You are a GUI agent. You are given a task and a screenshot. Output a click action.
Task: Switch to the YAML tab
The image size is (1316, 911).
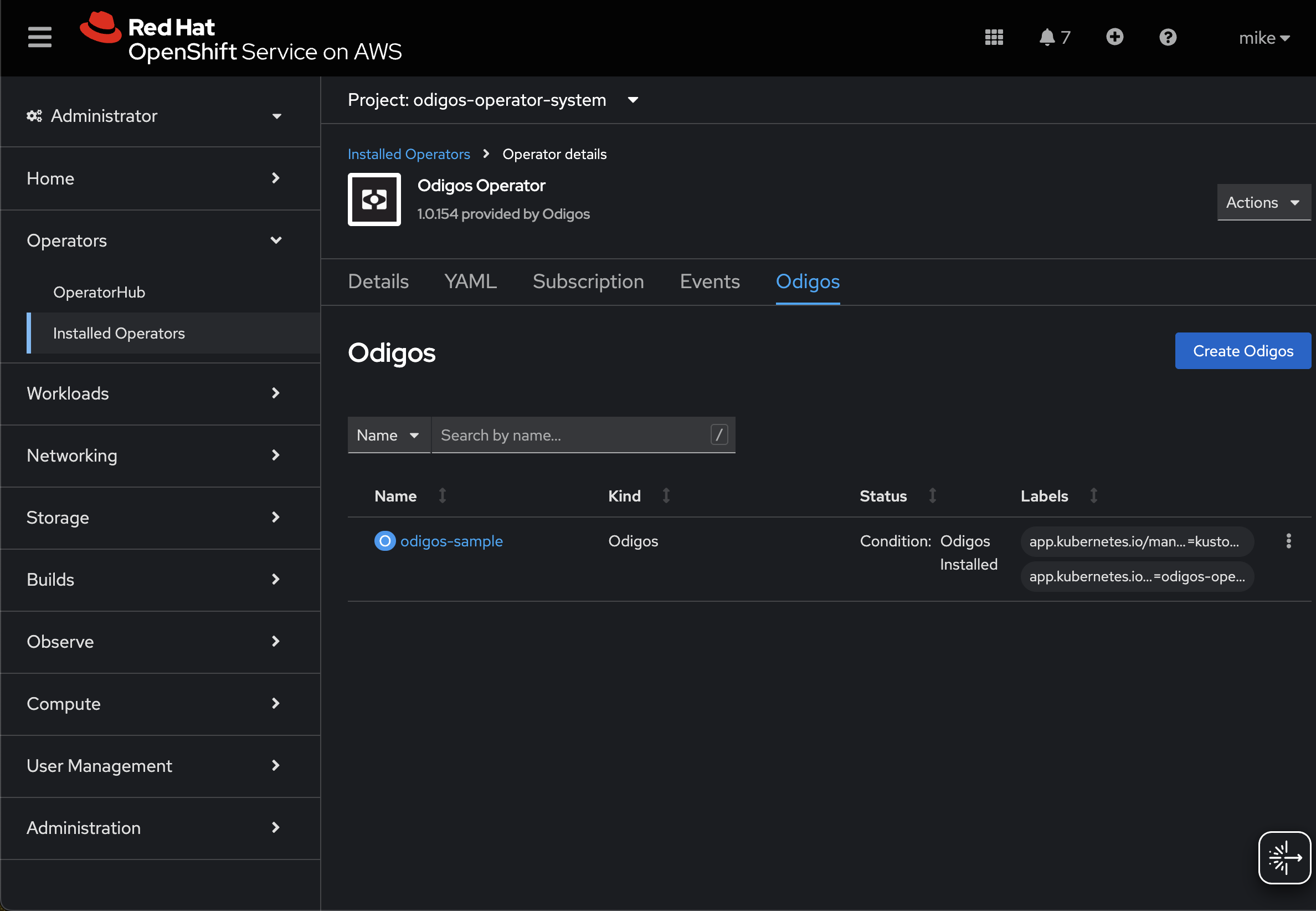coord(470,282)
